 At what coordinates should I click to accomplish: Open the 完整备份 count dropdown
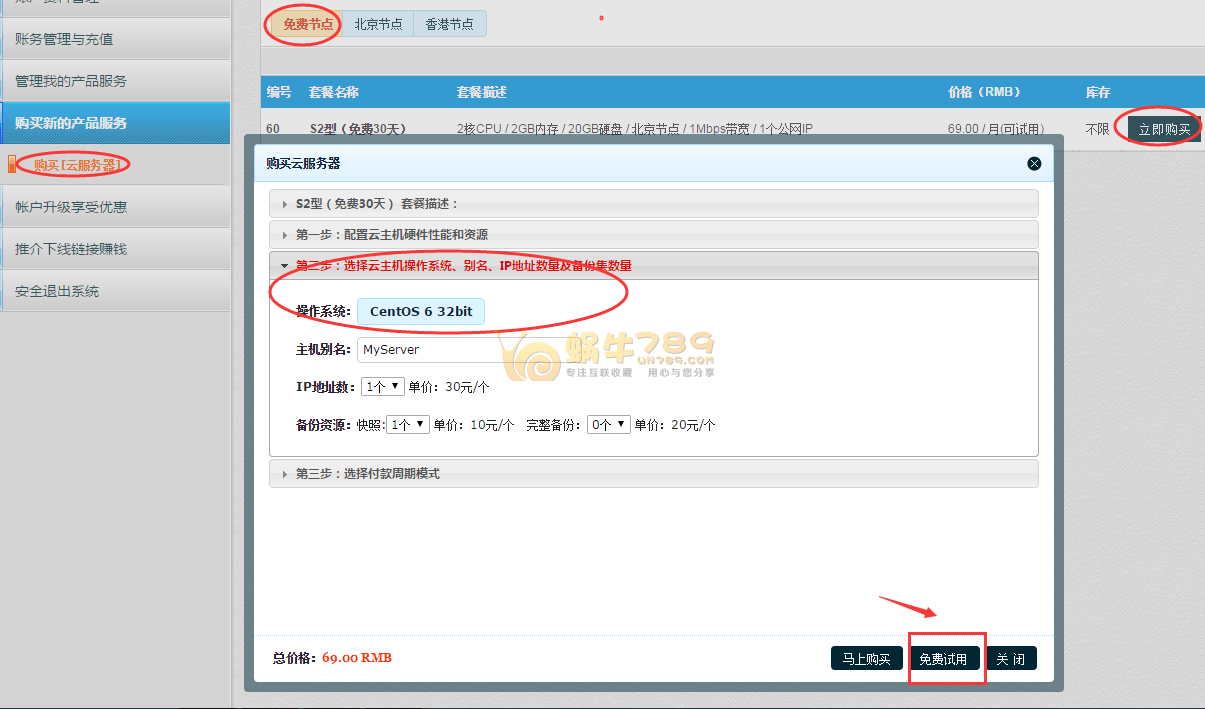coord(609,424)
